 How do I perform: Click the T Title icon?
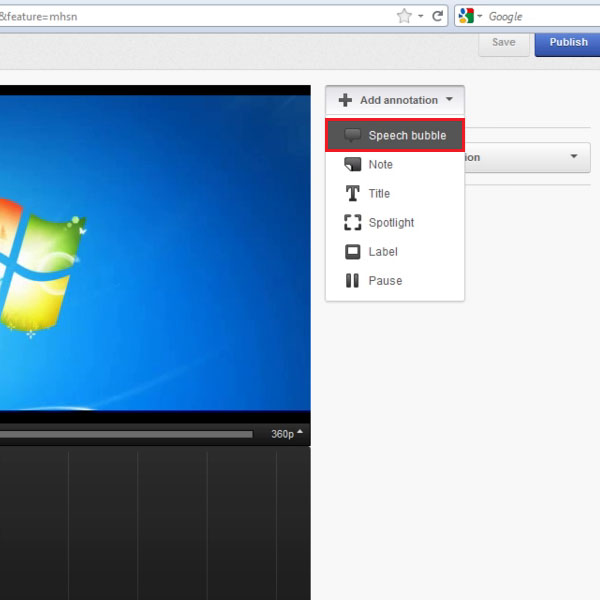point(352,193)
